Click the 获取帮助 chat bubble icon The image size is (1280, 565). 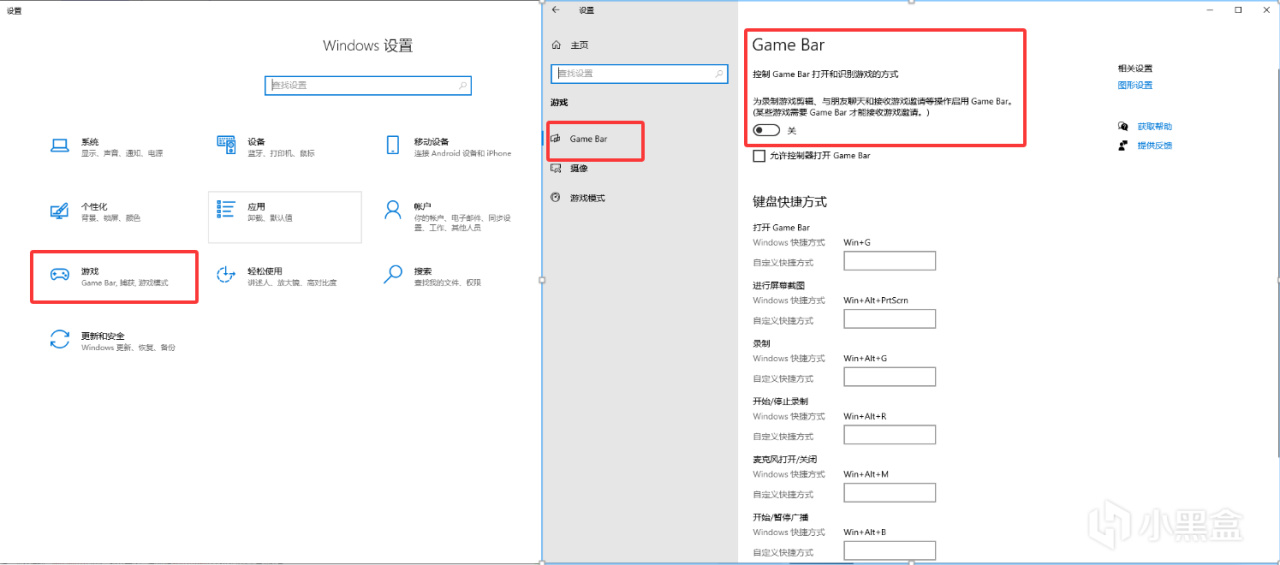pos(1124,127)
